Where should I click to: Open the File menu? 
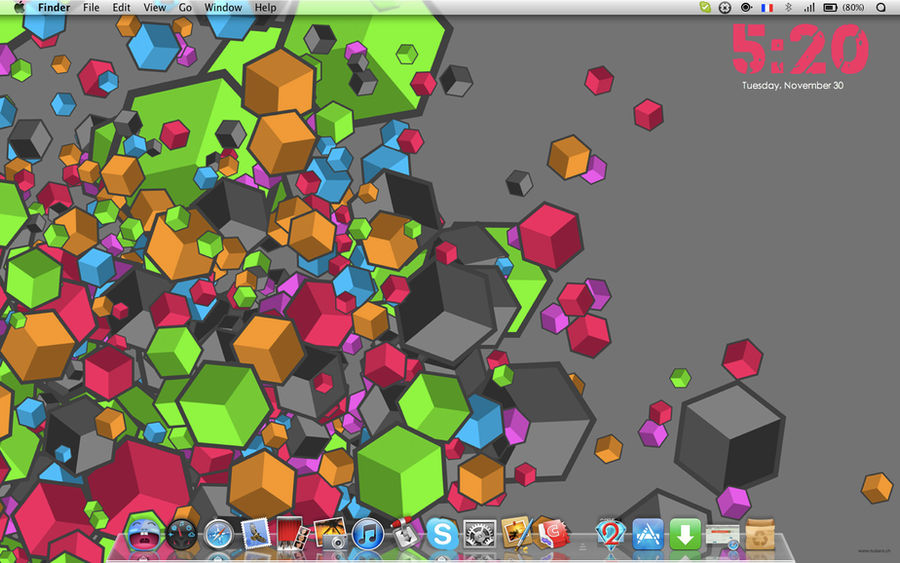point(91,7)
